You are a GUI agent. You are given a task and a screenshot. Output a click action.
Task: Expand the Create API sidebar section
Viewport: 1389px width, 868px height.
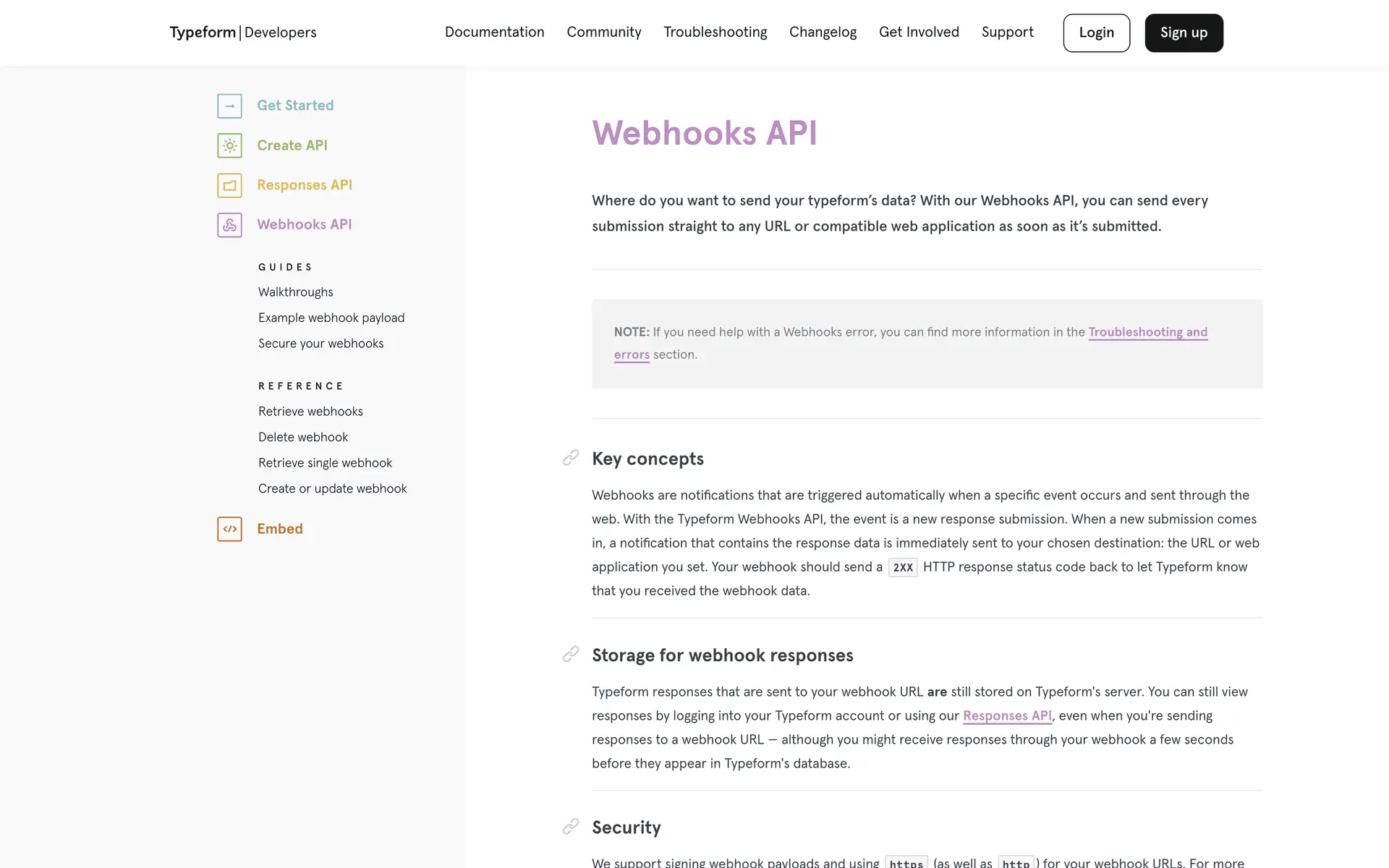click(x=292, y=145)
